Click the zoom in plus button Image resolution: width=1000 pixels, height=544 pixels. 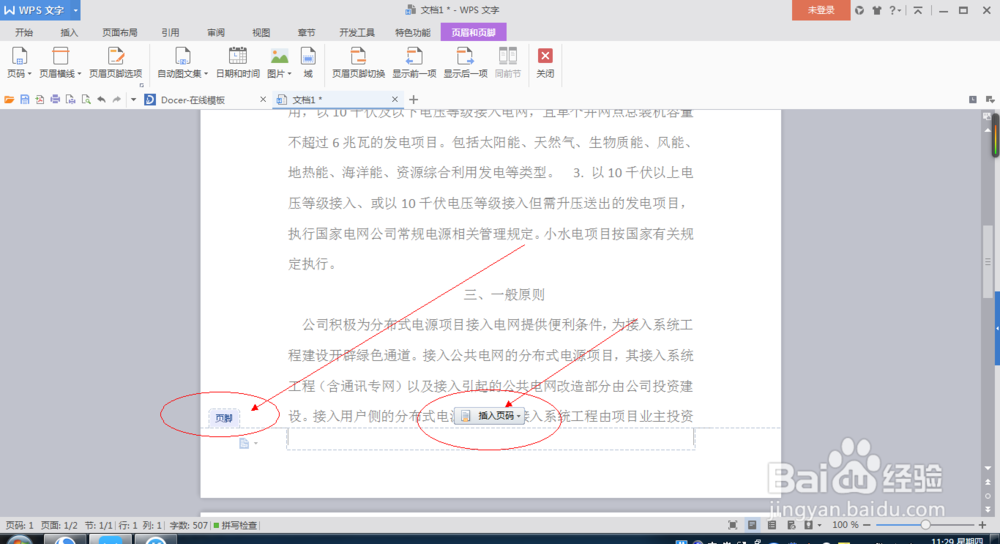[x=983, y=525]
